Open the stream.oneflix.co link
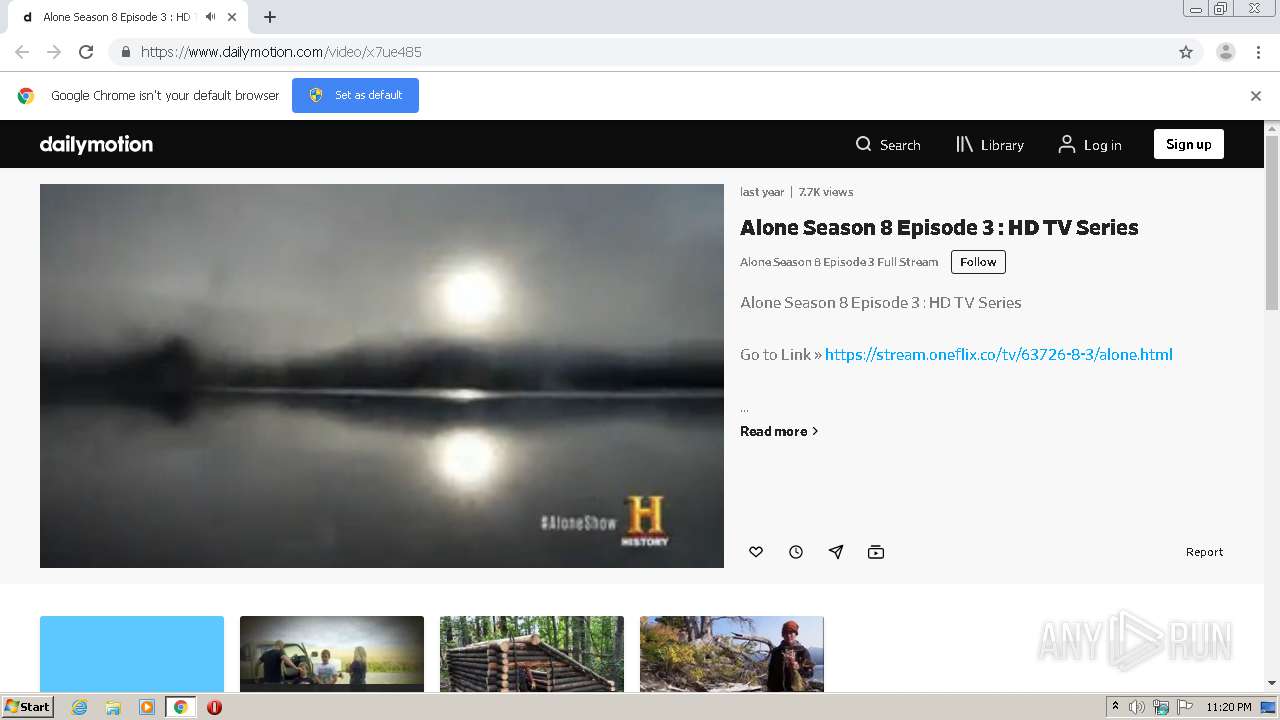Viewport: 1280px width, 720px height. point(998,354)
